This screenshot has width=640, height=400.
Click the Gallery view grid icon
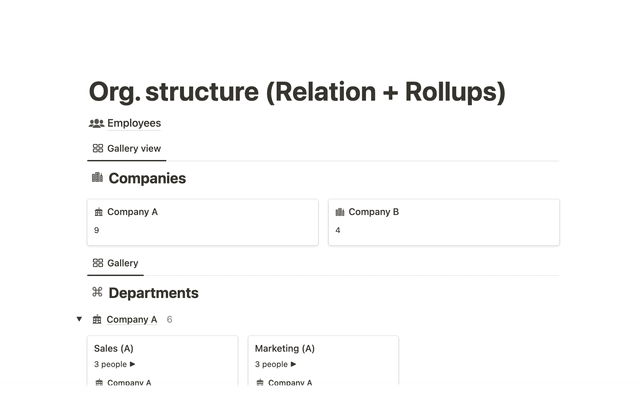[x=97, y=148]
